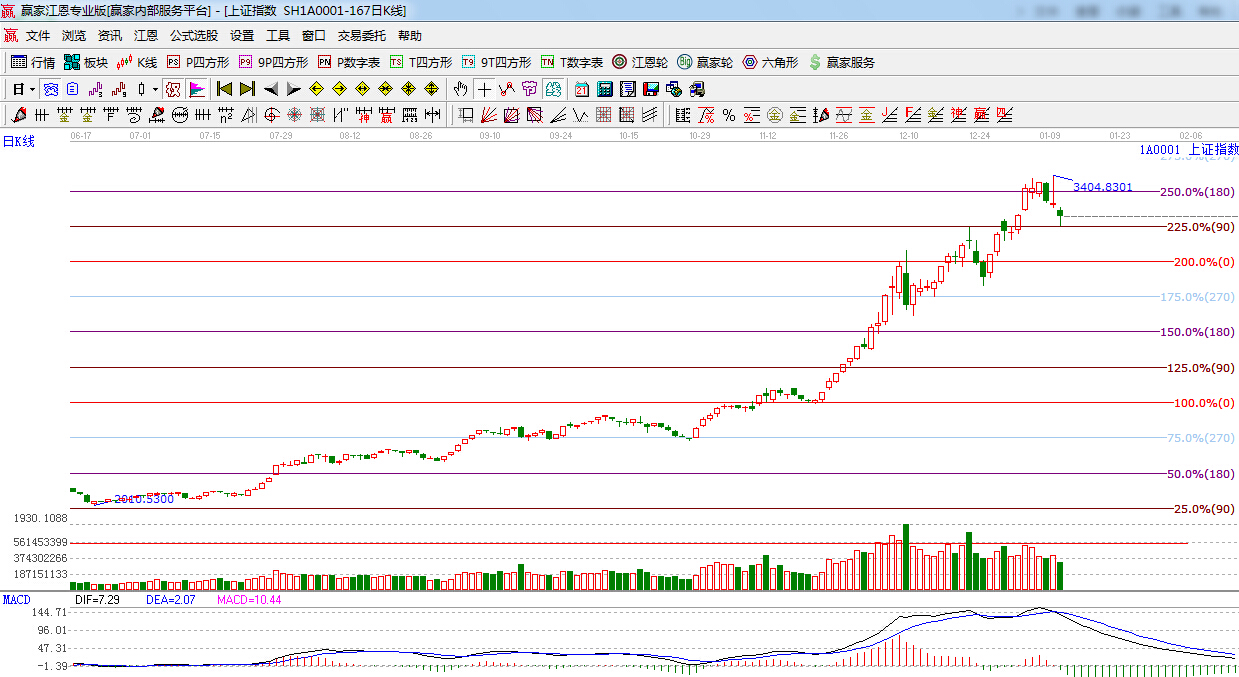Click the 赢家服务 service button
Image resolution: width=1239 pixels, height=677 pixels.
(x=841, y=62)
